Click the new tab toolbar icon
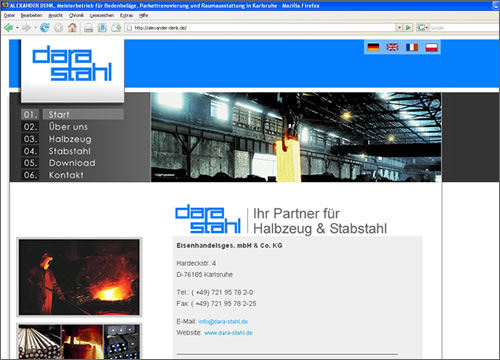The width and height of the screenshot is (500, 360). tap(116, 28)
